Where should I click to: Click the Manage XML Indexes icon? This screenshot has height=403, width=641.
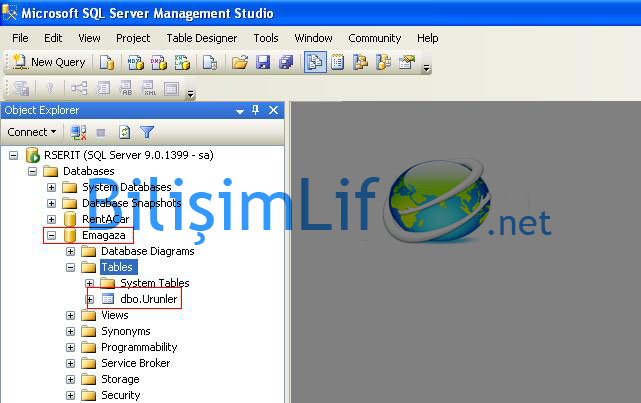148,88
